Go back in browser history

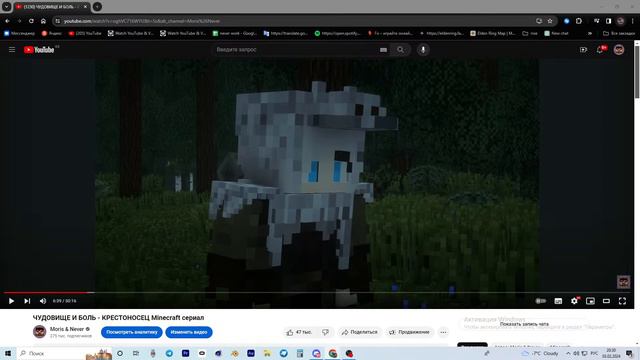click(x=7, y=21)
